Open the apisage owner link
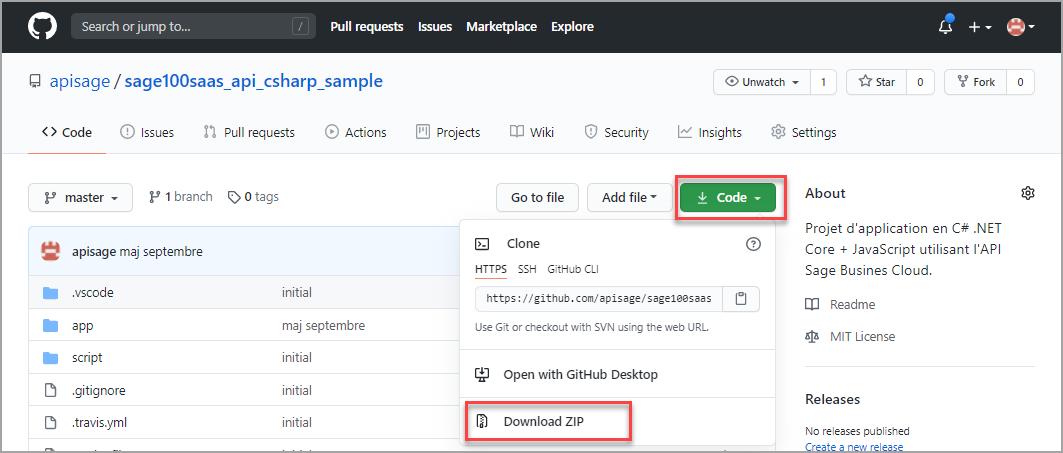The width and height of the screenshot is (1063, 453). (x=79, y=81)
